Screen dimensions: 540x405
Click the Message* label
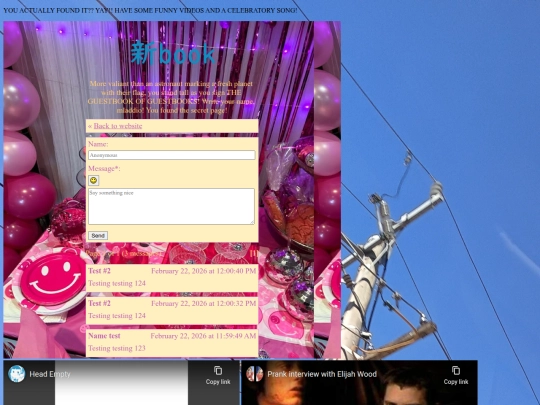104,168
